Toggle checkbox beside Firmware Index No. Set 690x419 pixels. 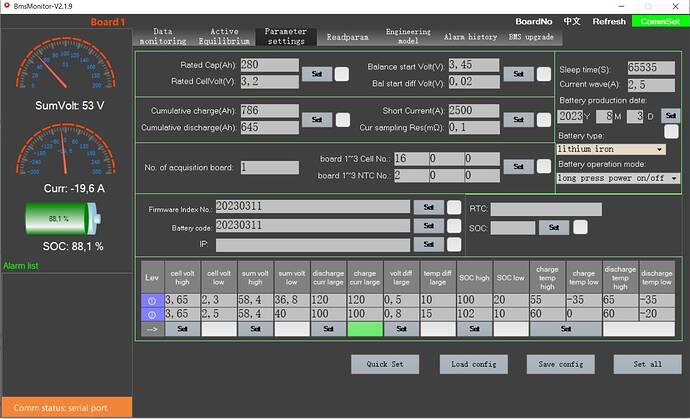454,207
